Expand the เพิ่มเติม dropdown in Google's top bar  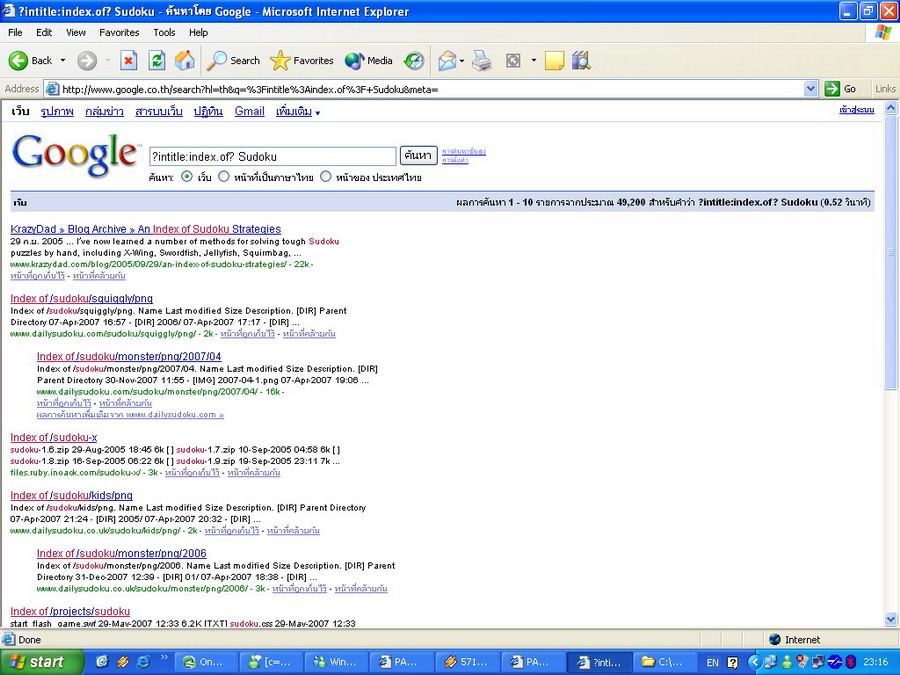pyautogui.click(x=298, y=112)
